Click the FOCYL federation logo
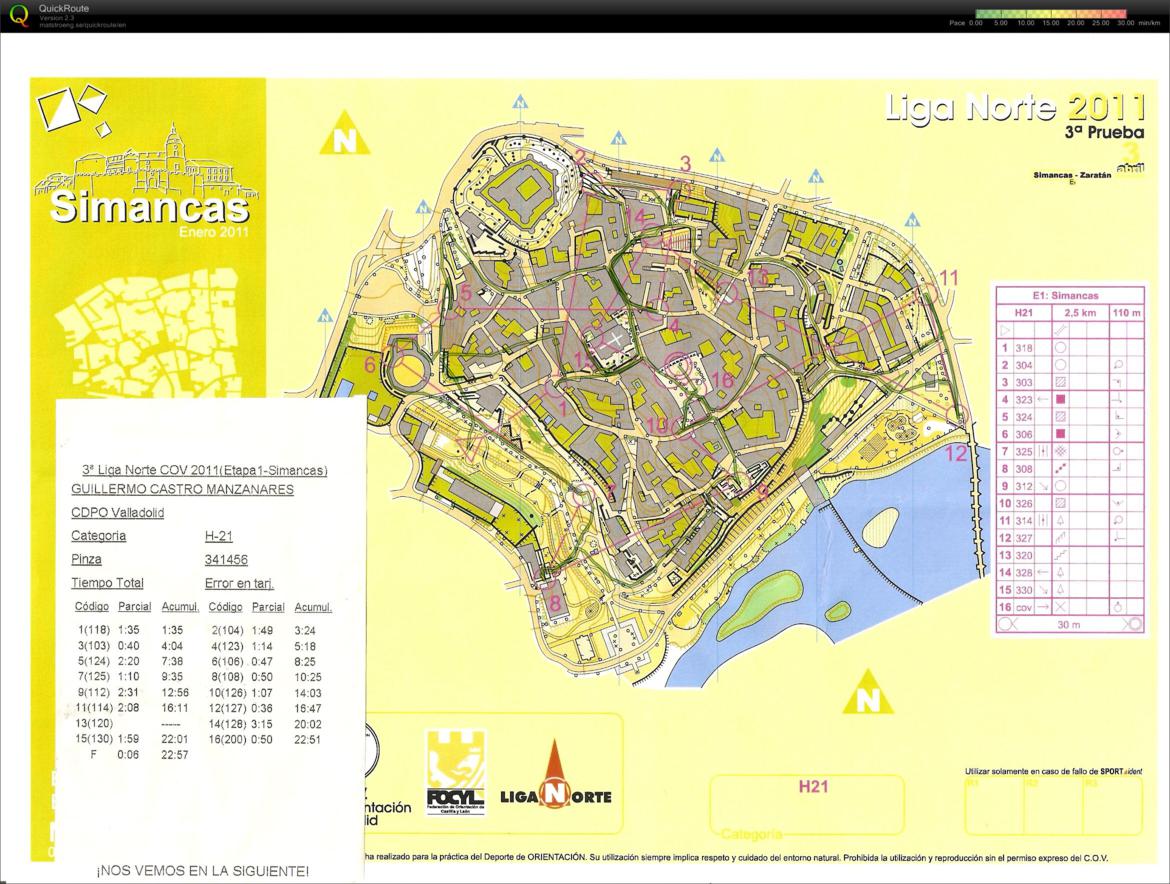 coord(455,772)
